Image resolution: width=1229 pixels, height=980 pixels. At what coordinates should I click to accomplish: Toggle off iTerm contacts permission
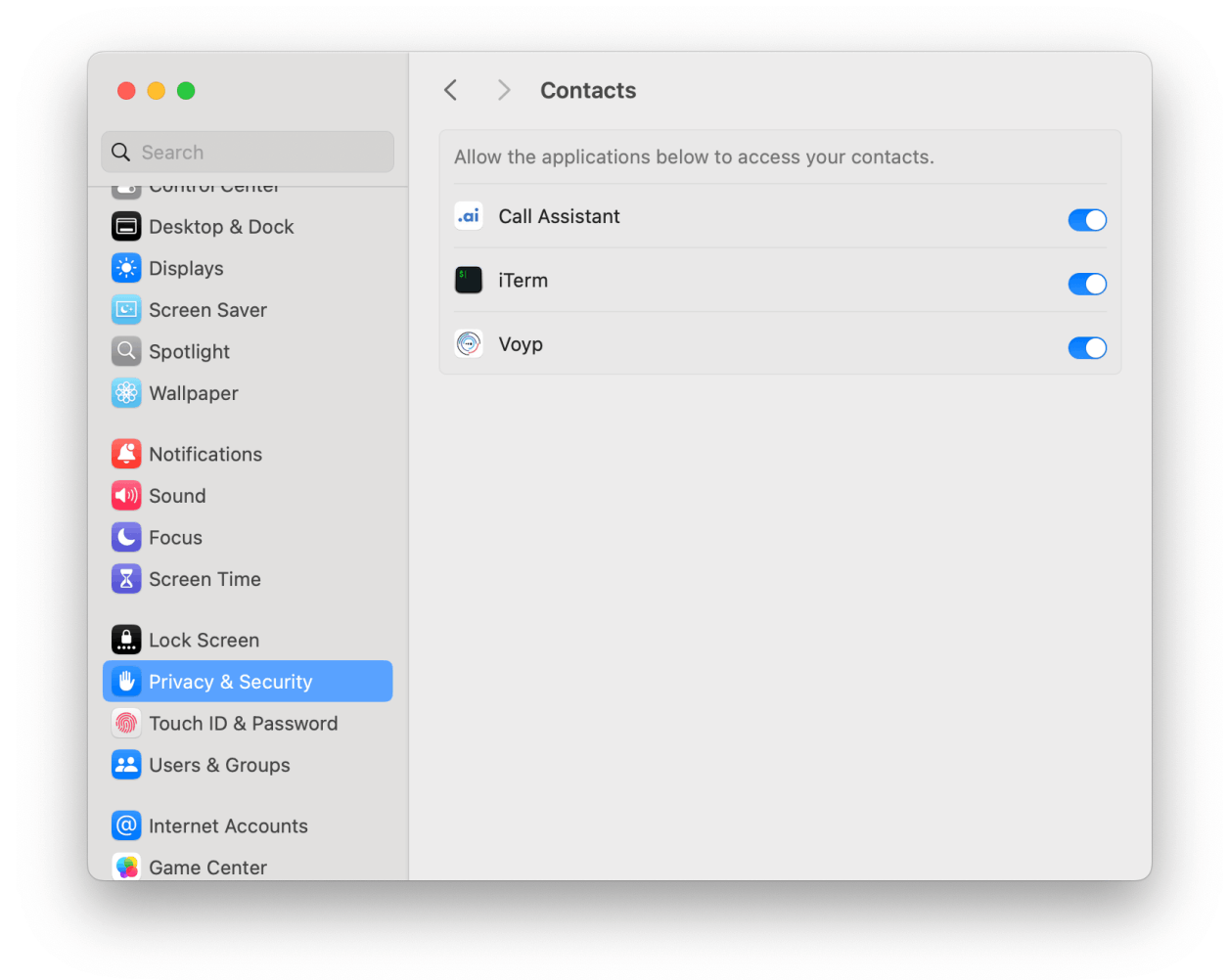coord(1087,284)
